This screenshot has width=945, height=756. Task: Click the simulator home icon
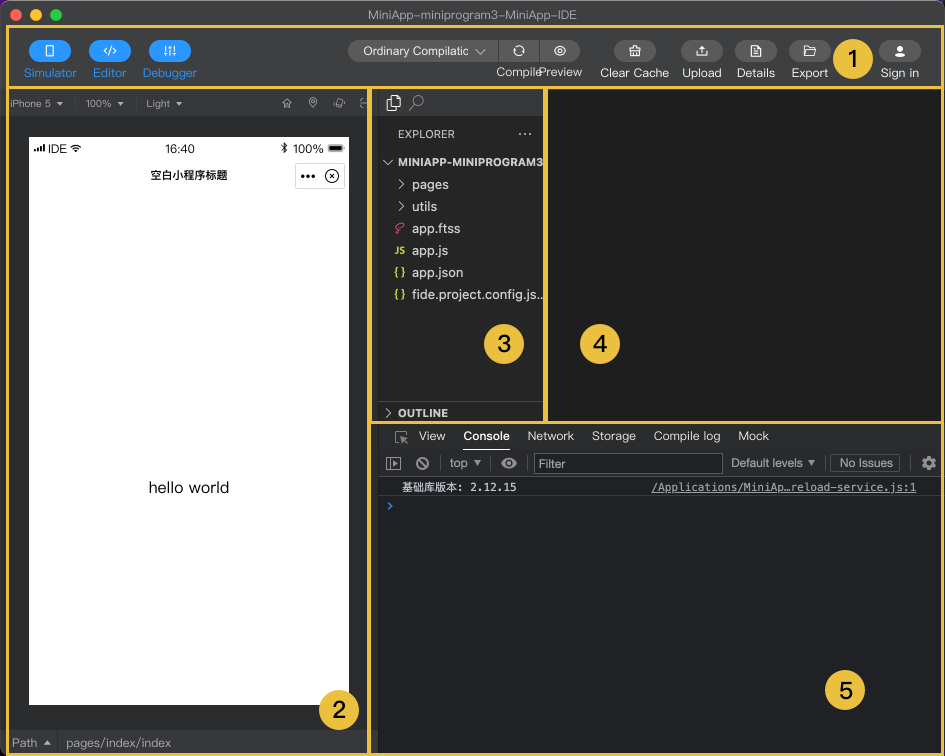click(x=287, y=103)
